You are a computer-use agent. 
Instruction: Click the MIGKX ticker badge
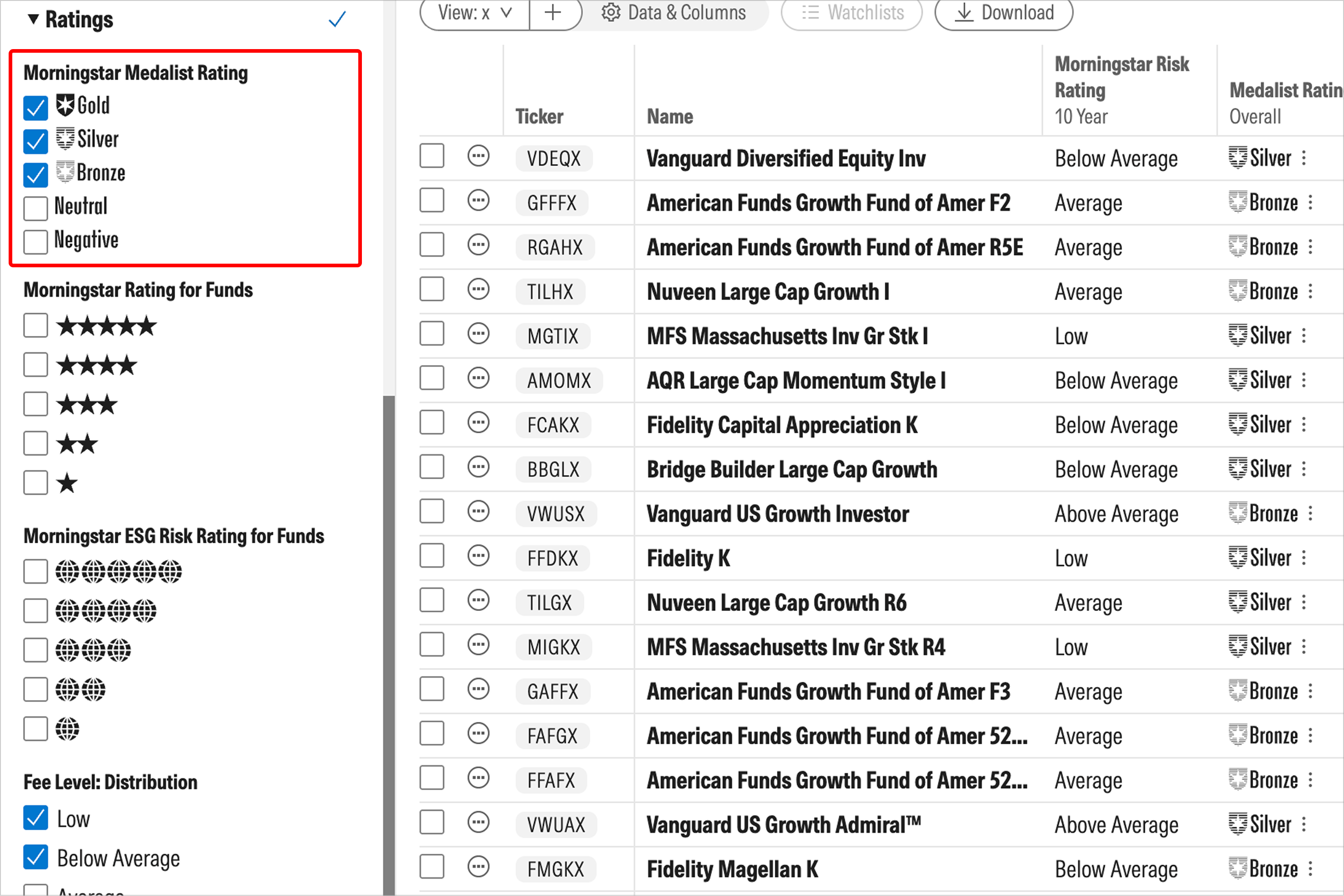click(x=554, y=647)
